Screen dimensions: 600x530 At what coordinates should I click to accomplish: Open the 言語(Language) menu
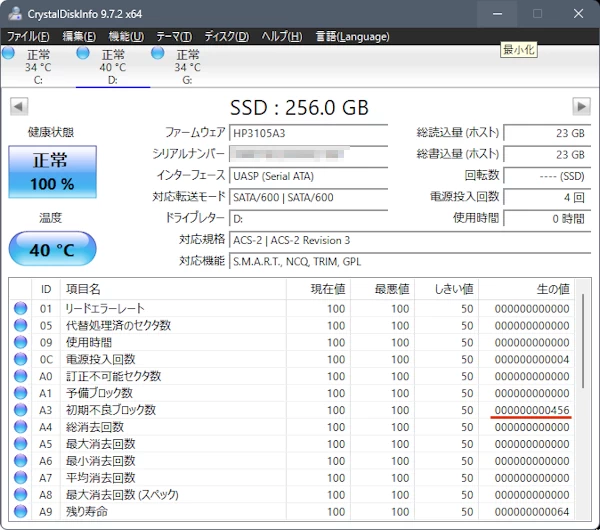352,36
